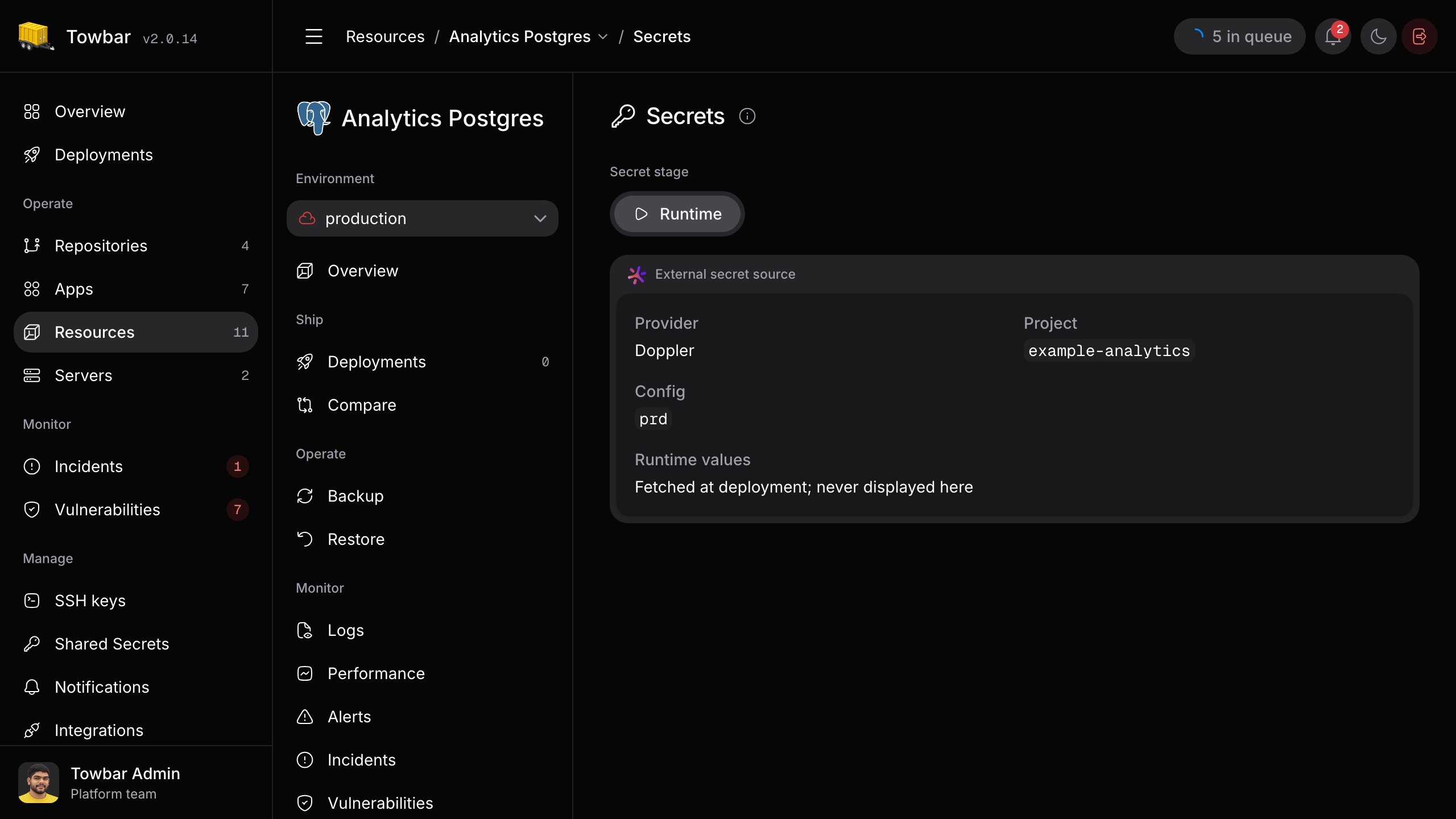
Task: Open the notifications bell
Action: click(1333, 36)
